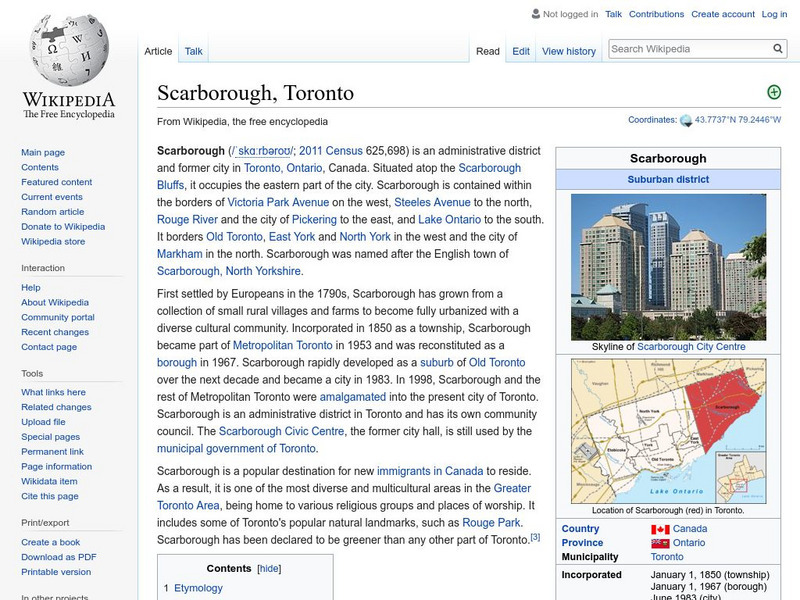800x600 pixels.
Task: Go to the Main page link
Action: (43, 152)
